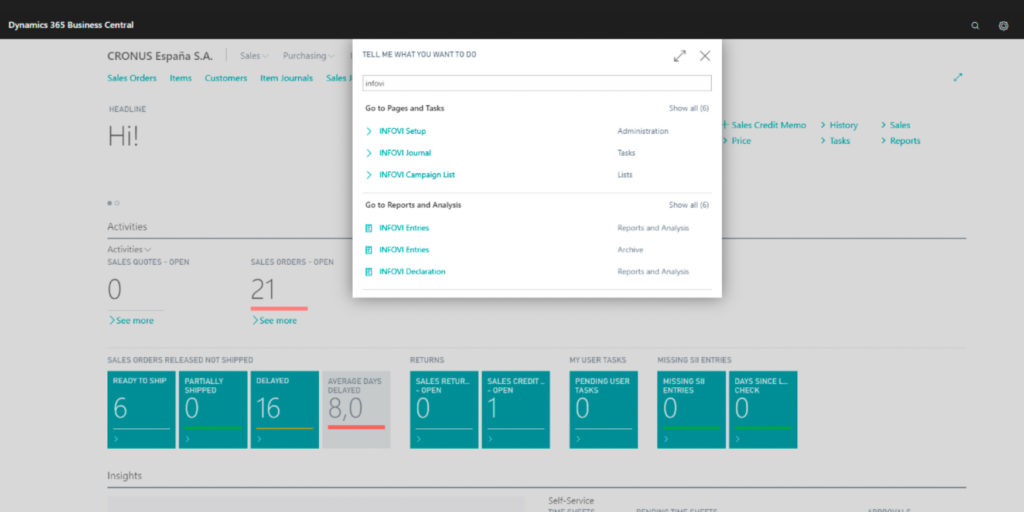The height and width of the screenshot is (512, 1024).
Task: Open the Activities dropdown
Action: click(129, 249)
